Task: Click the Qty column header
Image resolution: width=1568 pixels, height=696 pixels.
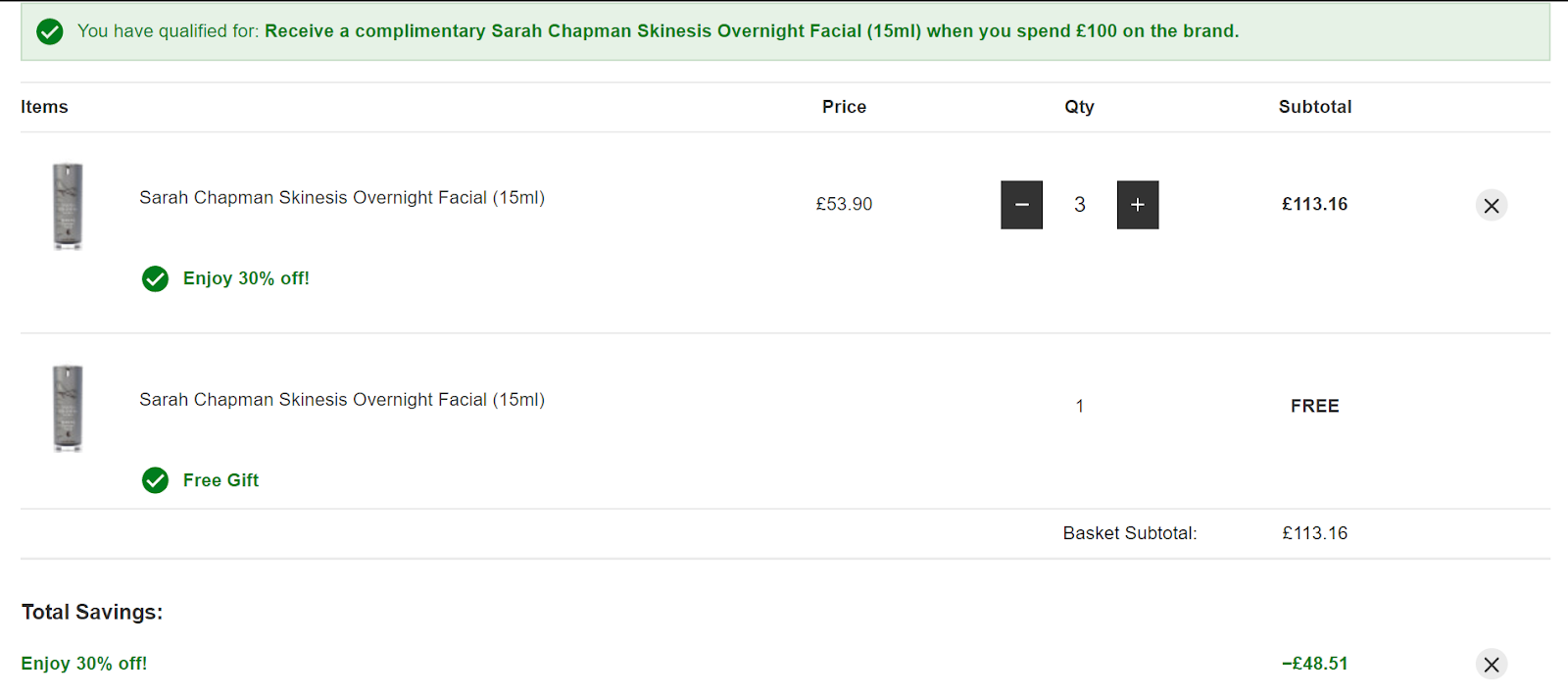Action: tap(1079, 107)
